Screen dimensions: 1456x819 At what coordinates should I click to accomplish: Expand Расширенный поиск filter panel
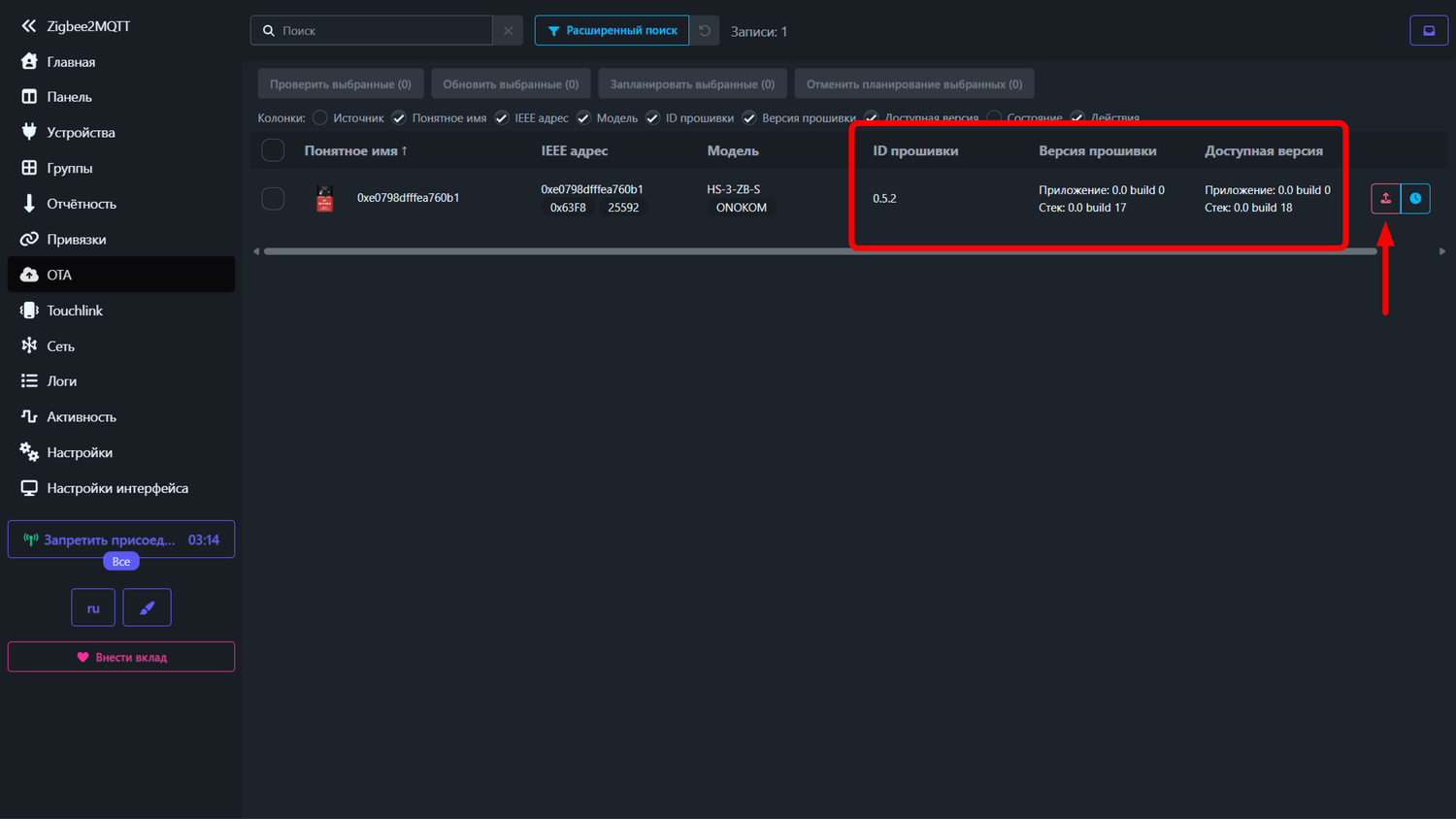click(x=612, y=31)
